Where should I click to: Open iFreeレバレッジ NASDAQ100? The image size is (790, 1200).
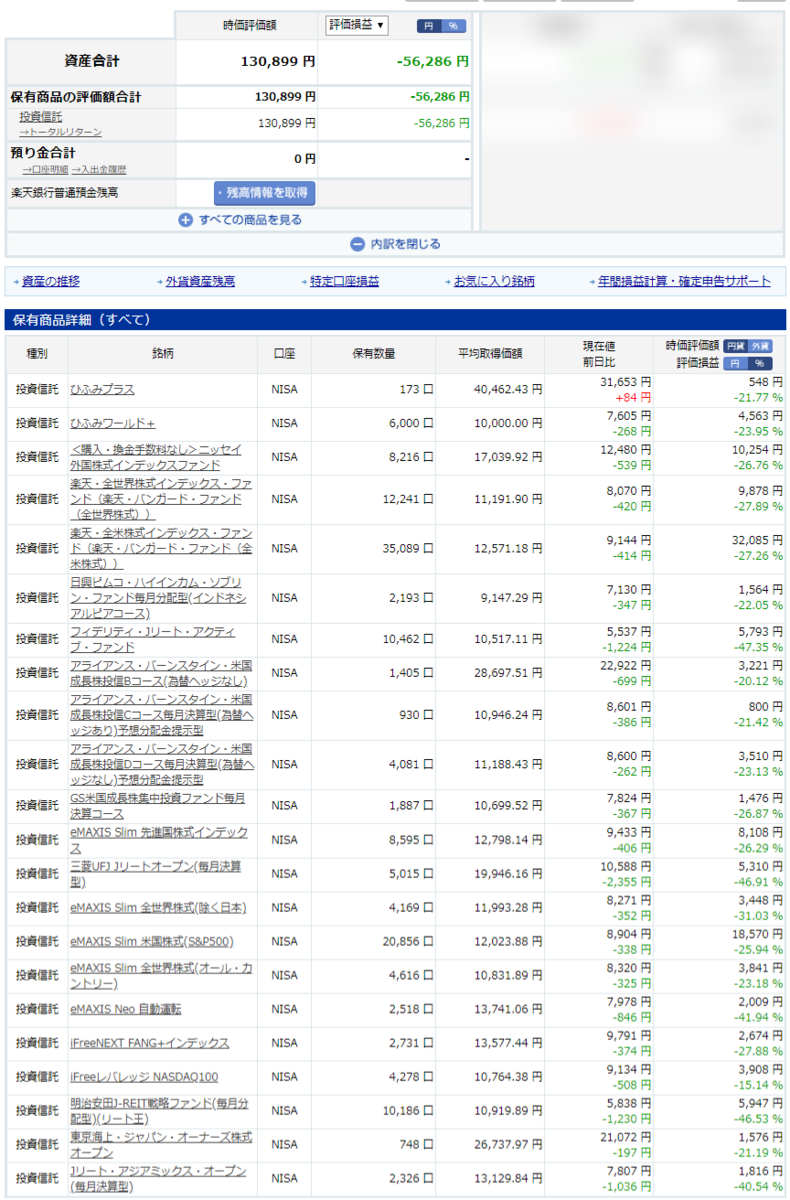(x=144, y=1077)
